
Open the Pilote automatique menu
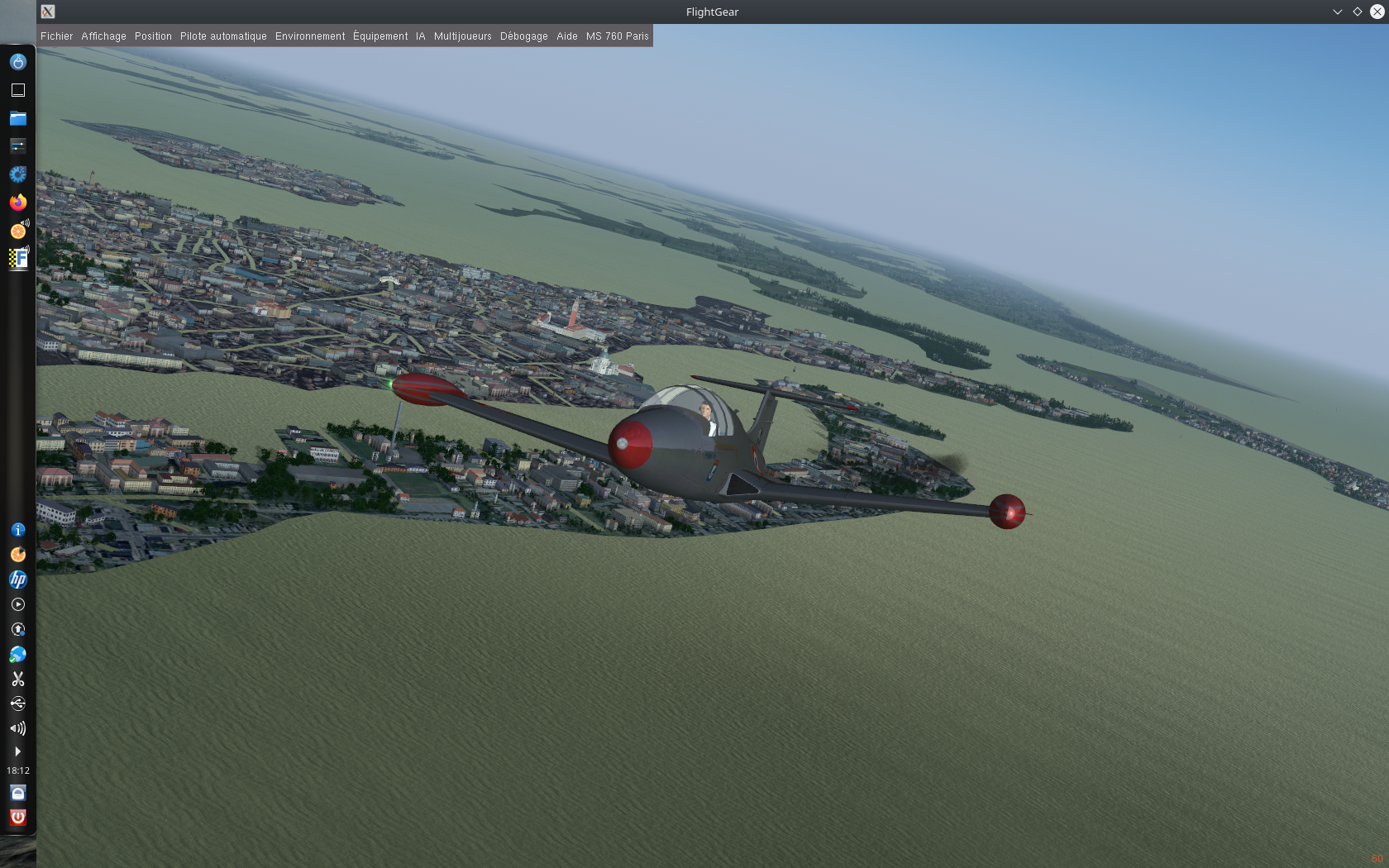pos(223,36)
